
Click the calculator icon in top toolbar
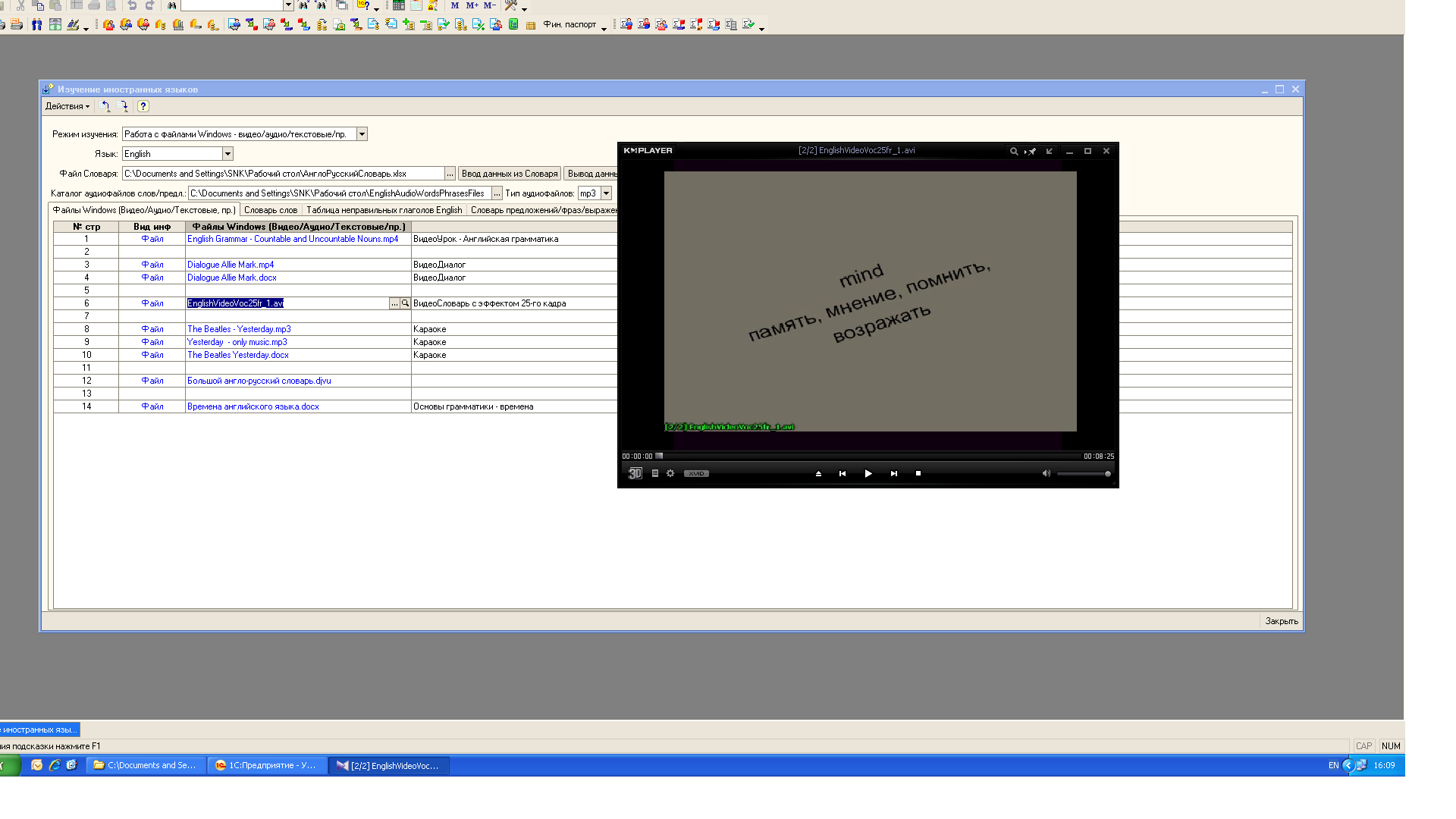(x=398, y=5)
